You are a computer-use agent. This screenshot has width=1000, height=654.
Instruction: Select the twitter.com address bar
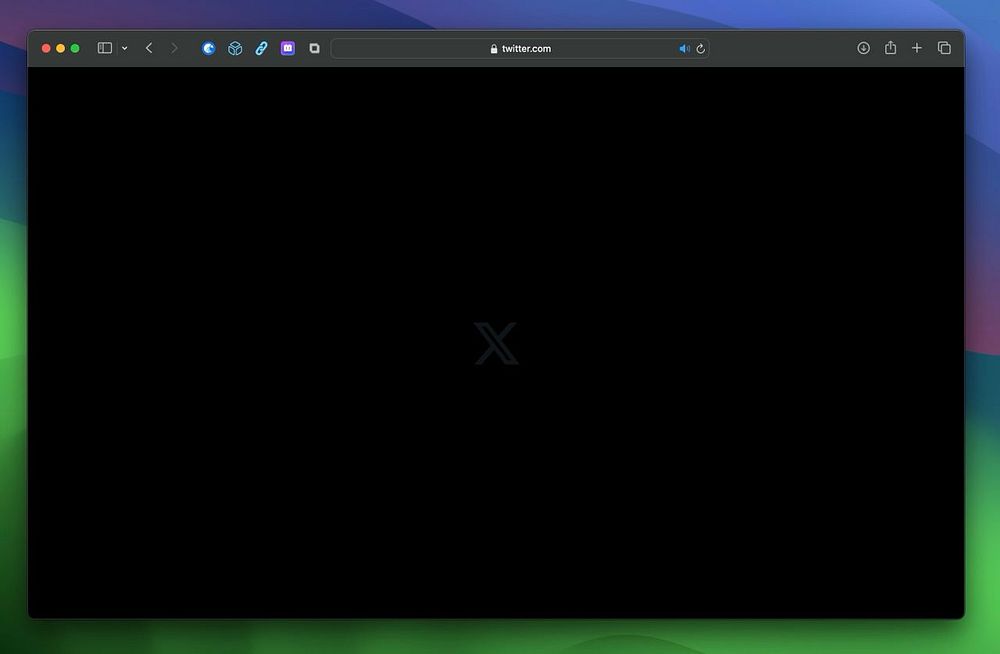(520, 48)
